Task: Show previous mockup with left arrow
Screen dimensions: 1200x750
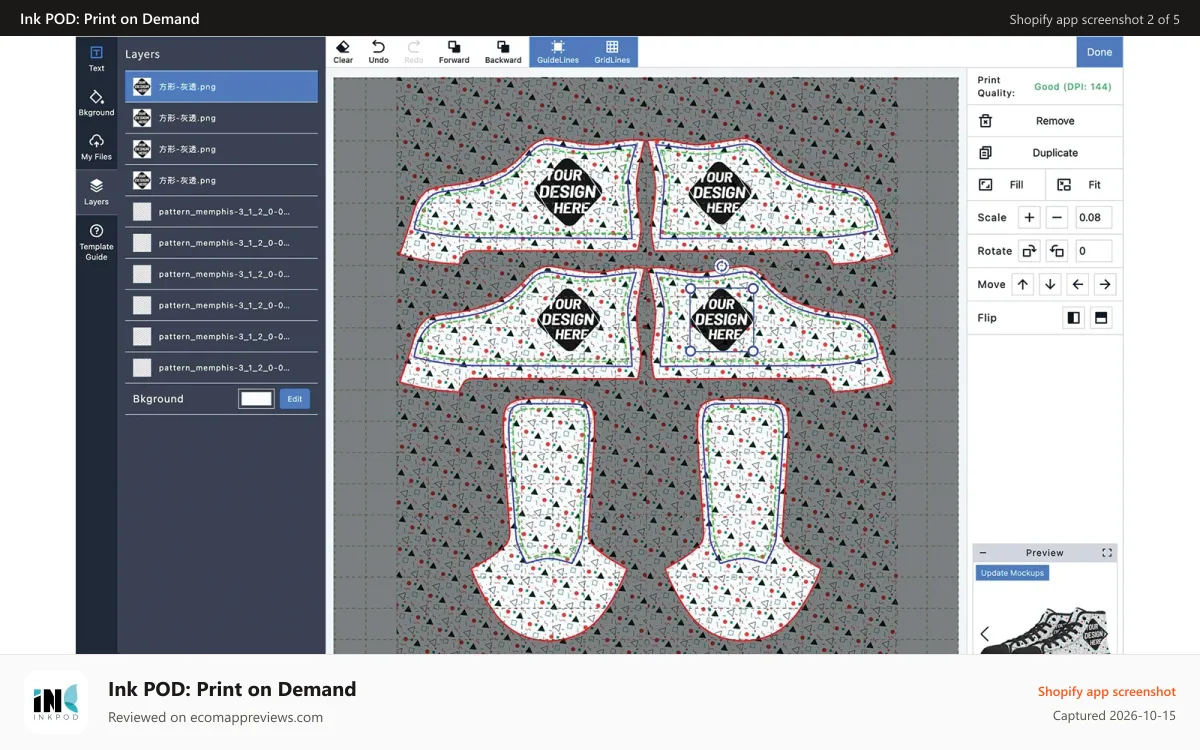Action: coord(985,634)
